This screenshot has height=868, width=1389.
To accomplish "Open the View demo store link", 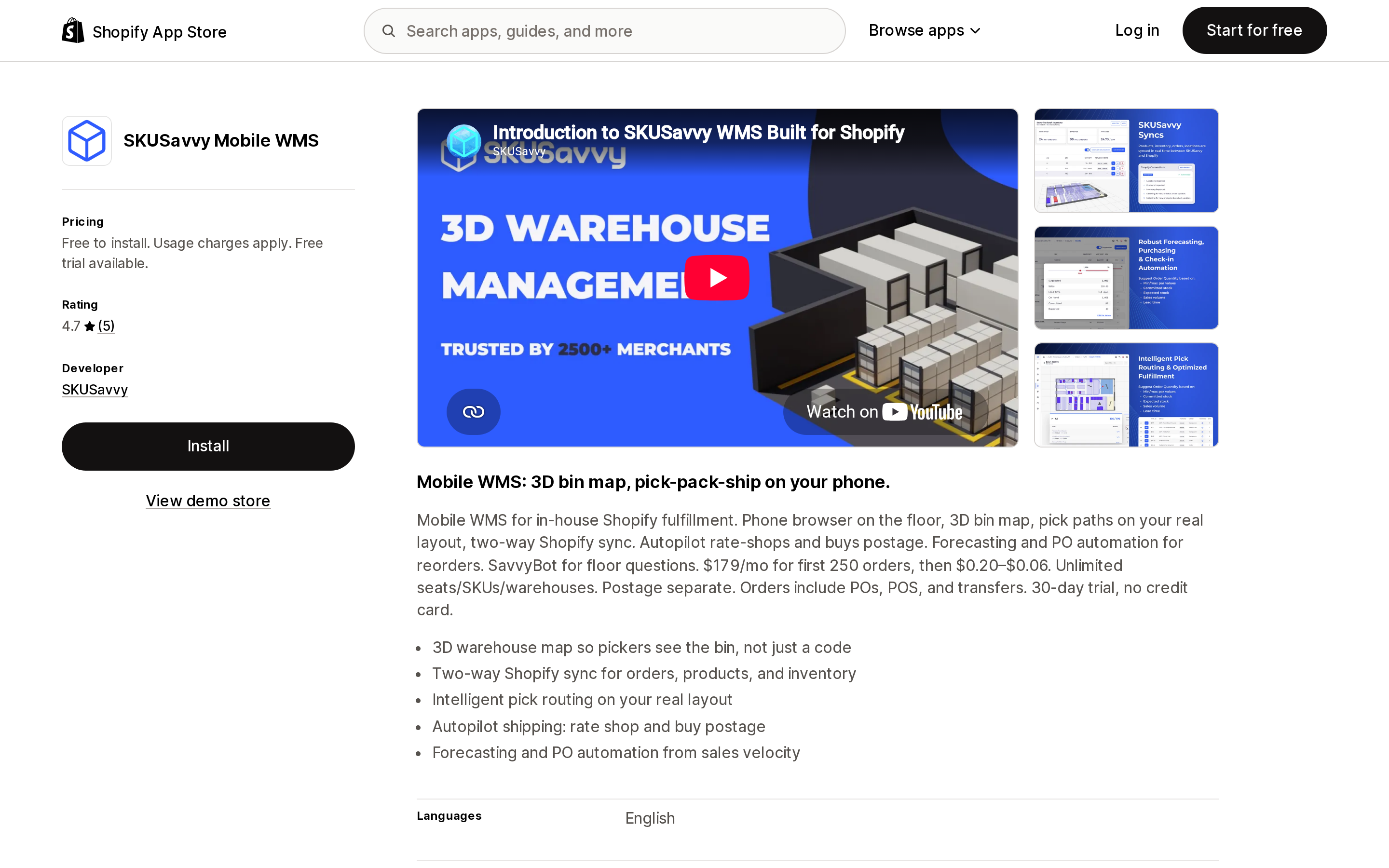I will tap(208, 501).
